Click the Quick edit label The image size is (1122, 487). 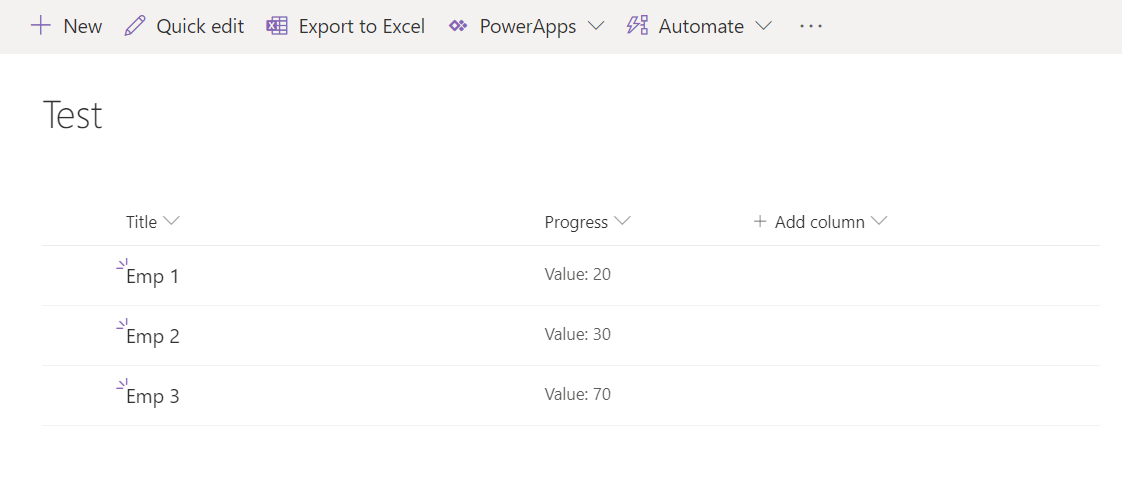click(200, 26)
